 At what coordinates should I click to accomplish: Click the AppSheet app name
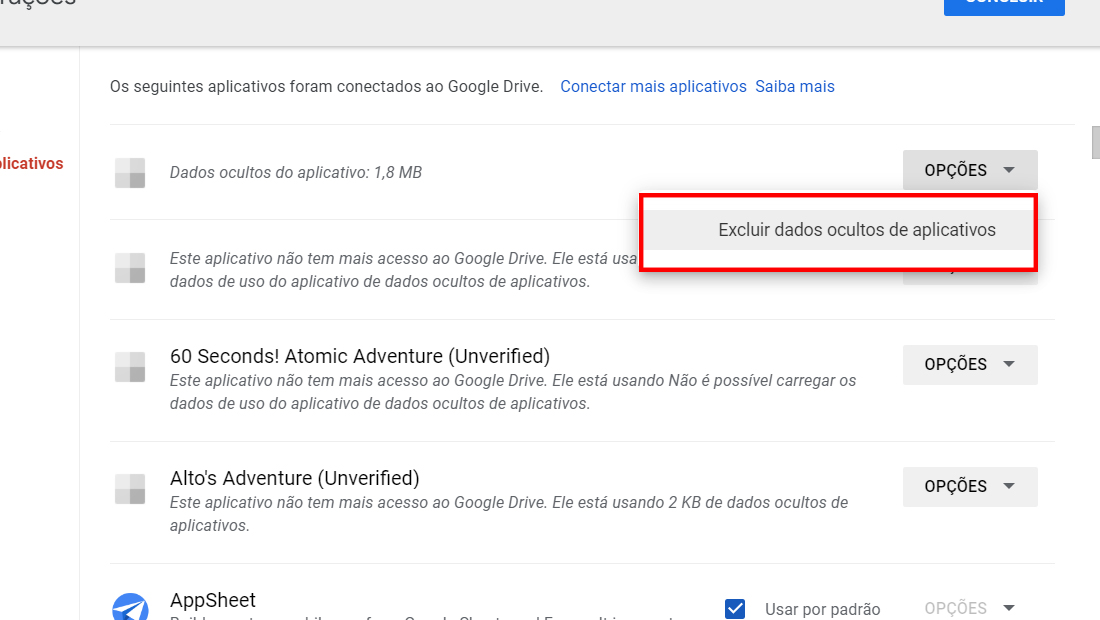click(213, 600)
